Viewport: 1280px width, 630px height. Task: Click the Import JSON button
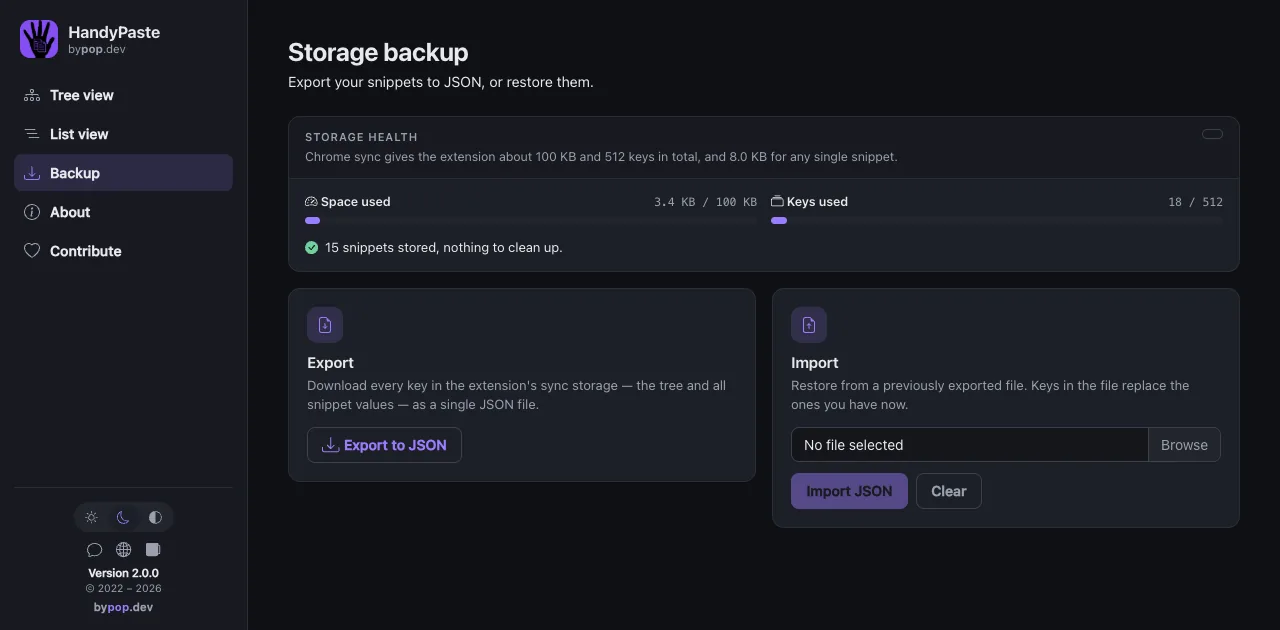point(849,491)
